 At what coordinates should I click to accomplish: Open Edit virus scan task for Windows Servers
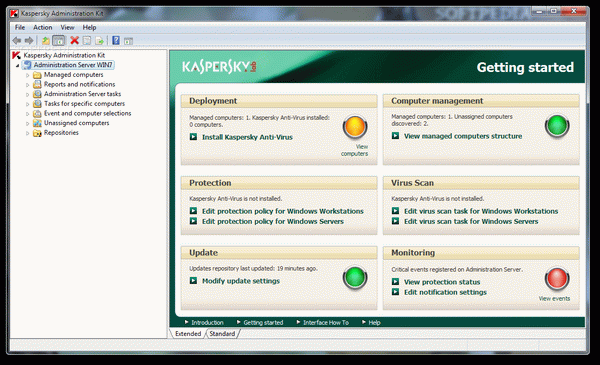click(x=471, y=221)
